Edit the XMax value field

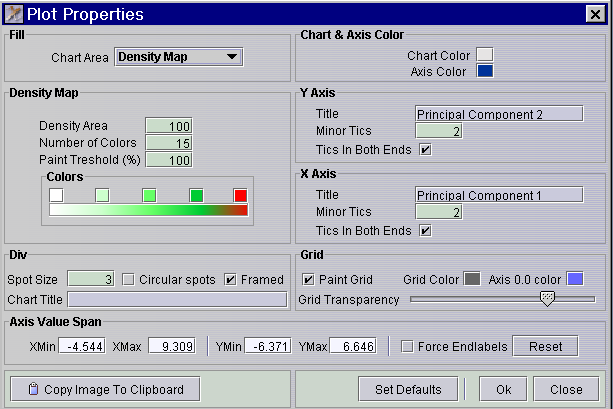tap(172, 346)
